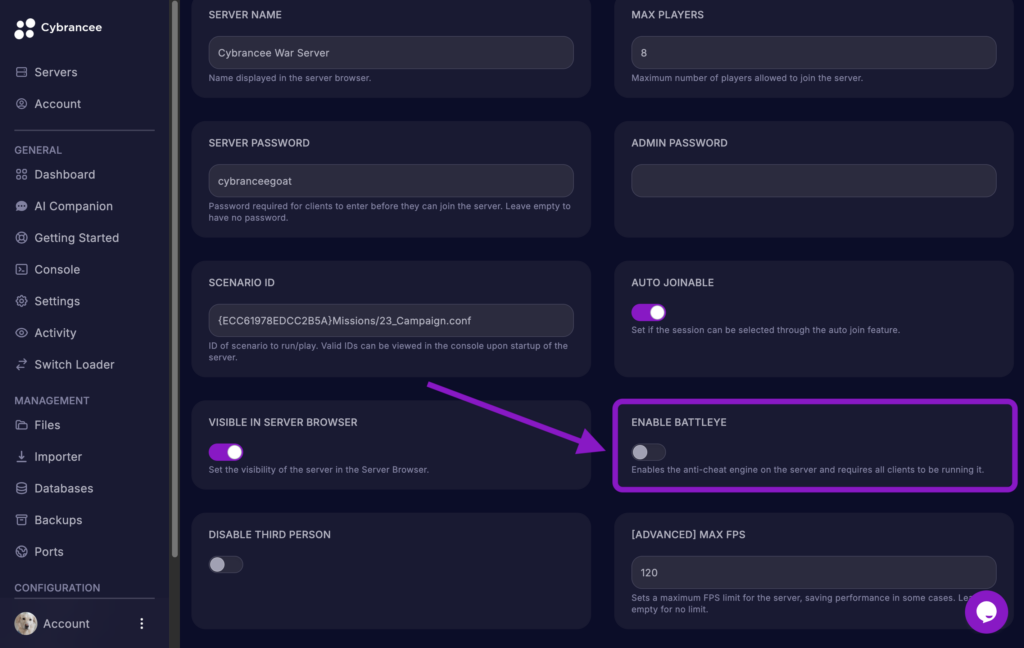Click the Backups archive icon

tap(22, 520)
